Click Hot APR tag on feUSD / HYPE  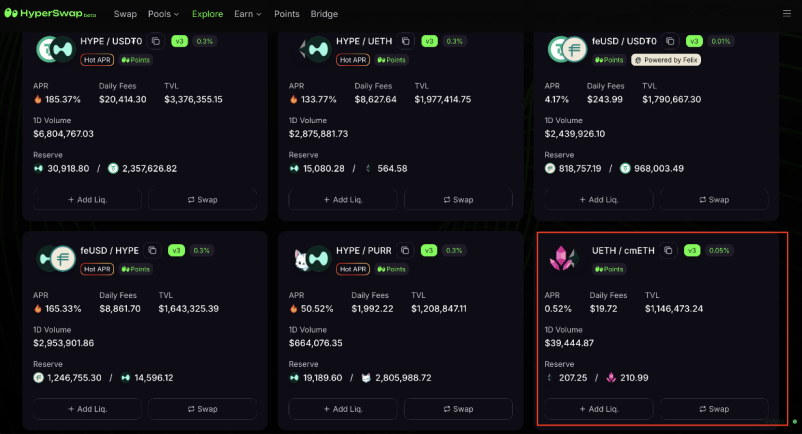tap(97, 269)
